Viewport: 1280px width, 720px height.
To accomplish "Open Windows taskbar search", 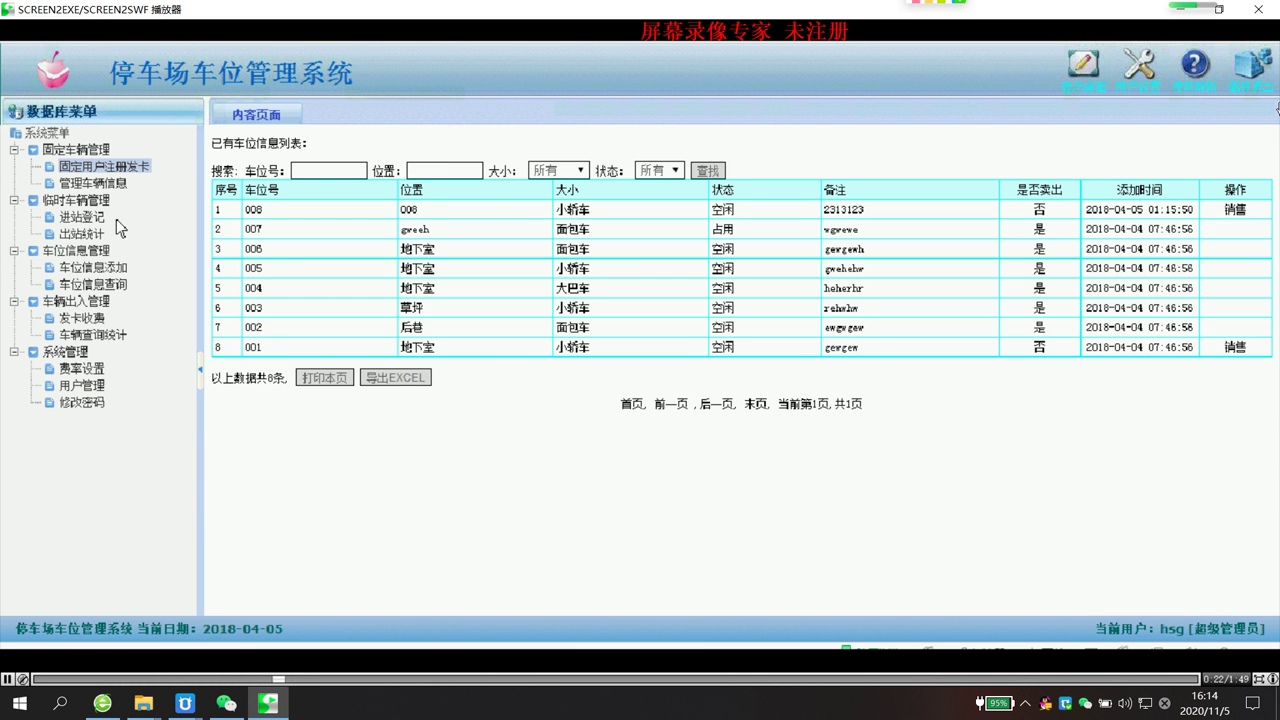I will [60, 704].
